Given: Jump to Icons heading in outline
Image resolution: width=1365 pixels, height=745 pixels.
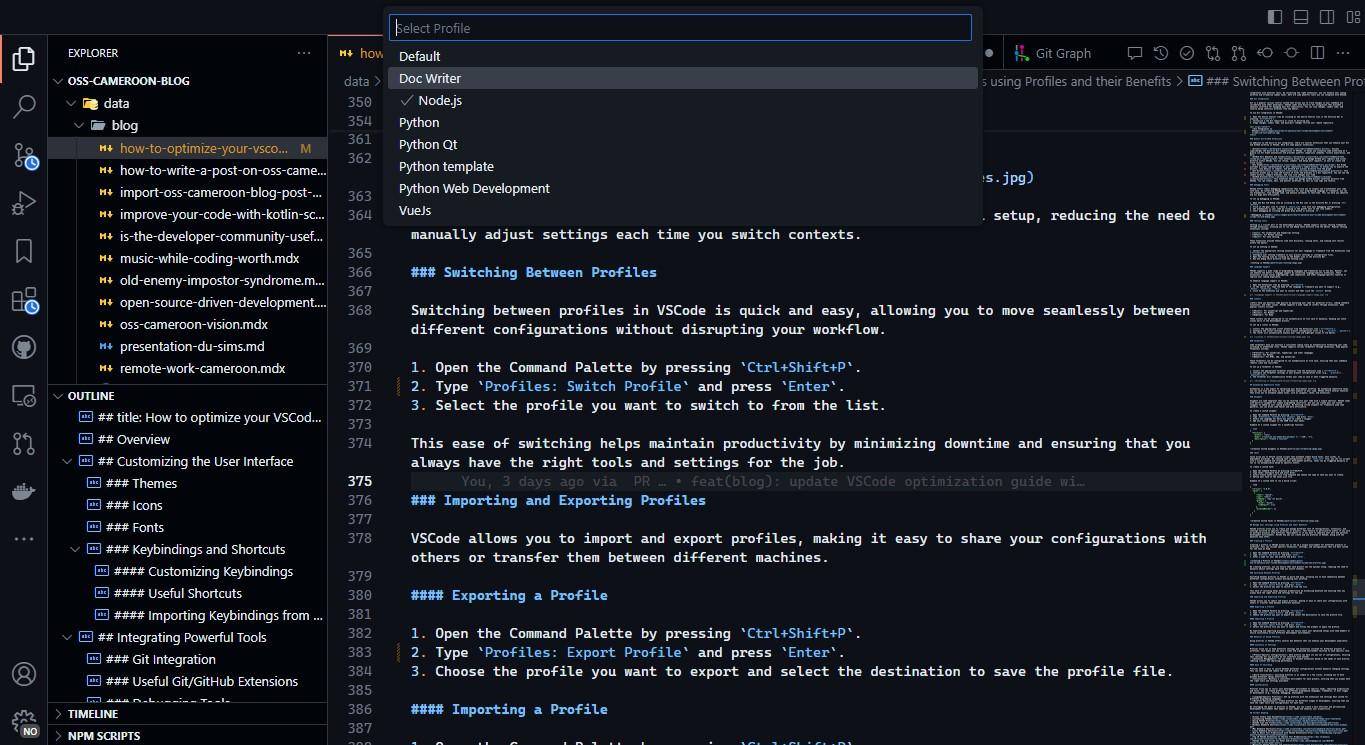Looking at the screenshot, I should pos(188,505).
